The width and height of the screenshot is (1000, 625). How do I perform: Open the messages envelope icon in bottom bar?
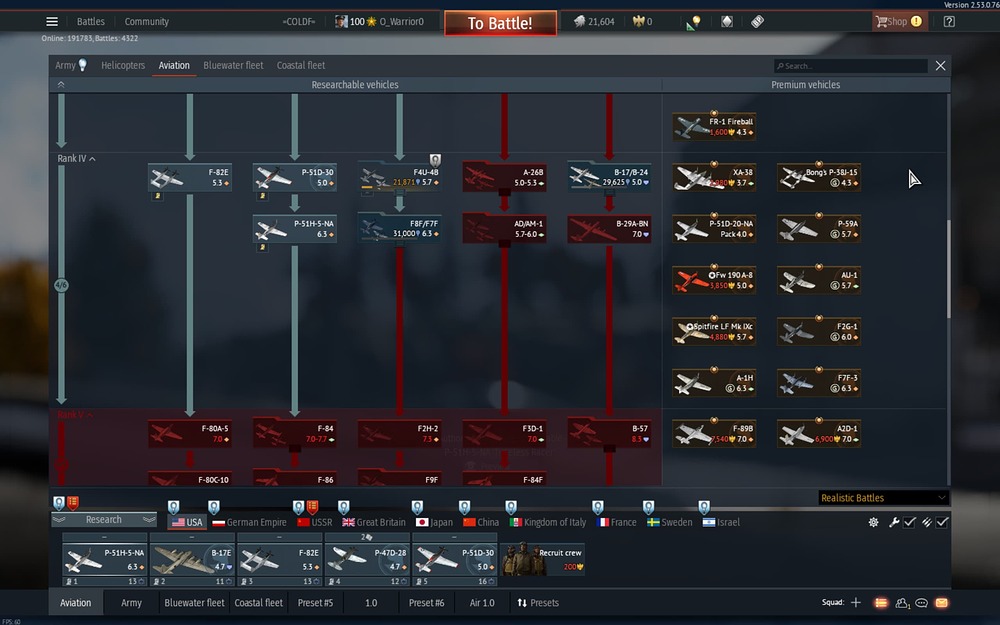[940, 603]
